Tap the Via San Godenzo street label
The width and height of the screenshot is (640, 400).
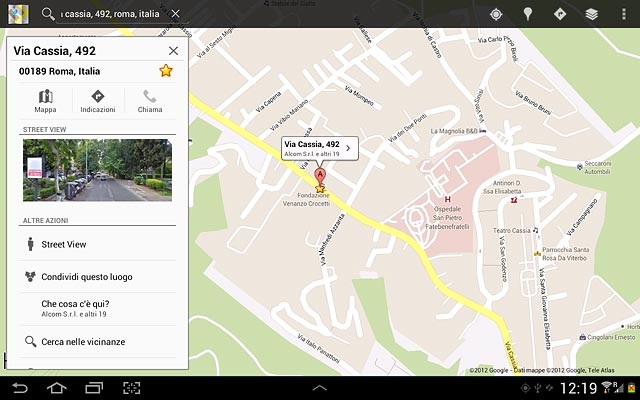[x=503, y=259]
